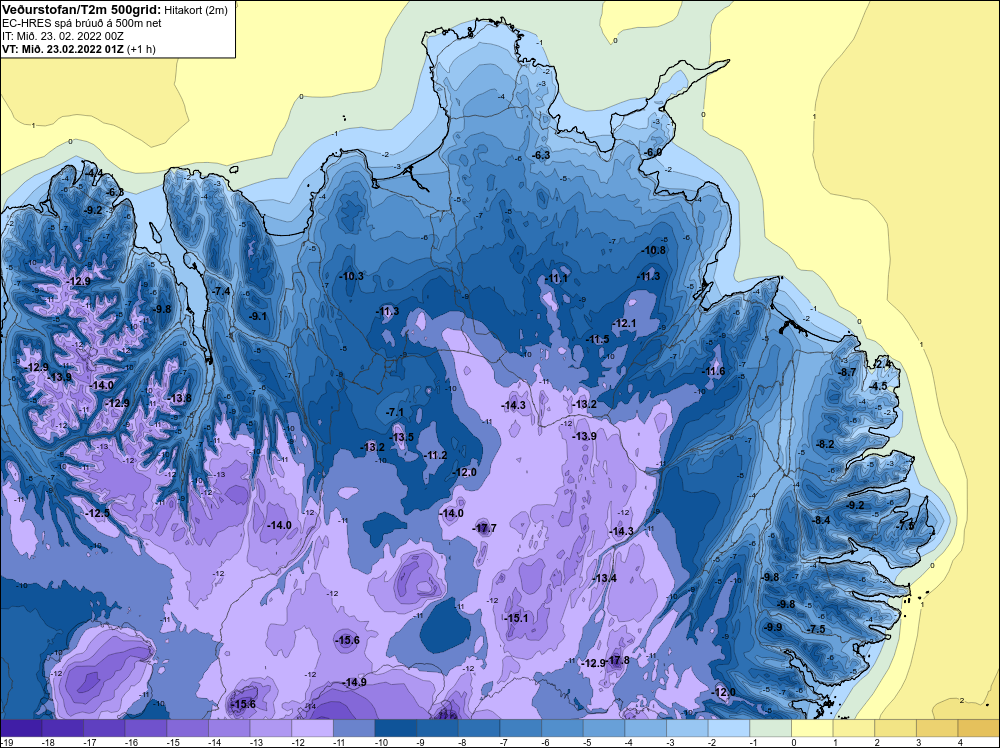The image size is (1000, 748).
Task: Click the 'VT: Mið. 23.02.2022 01Z (+1 h)' line
Action: pos(78,48)
